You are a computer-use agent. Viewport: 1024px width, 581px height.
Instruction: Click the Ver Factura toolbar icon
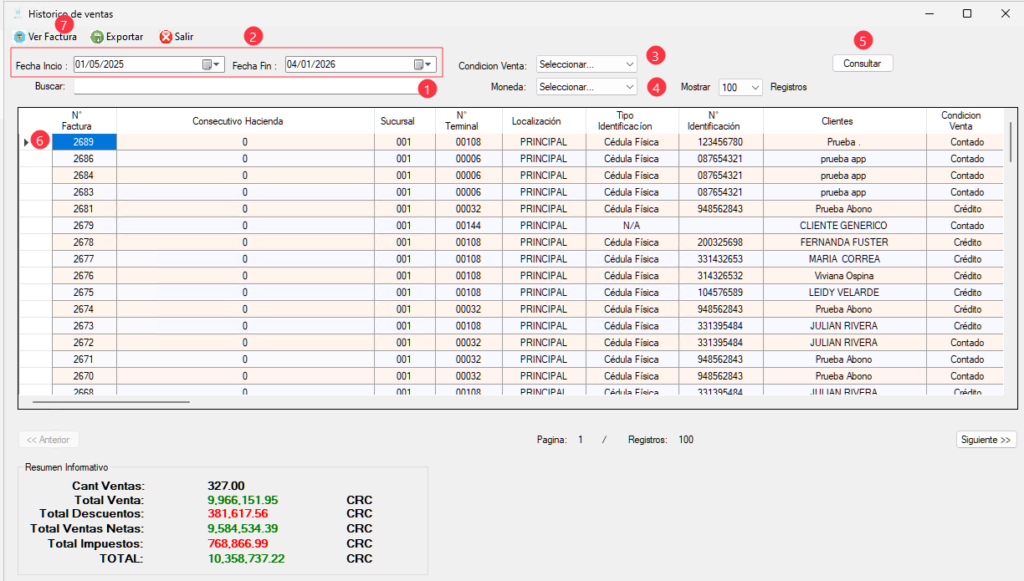pos(20,37)
